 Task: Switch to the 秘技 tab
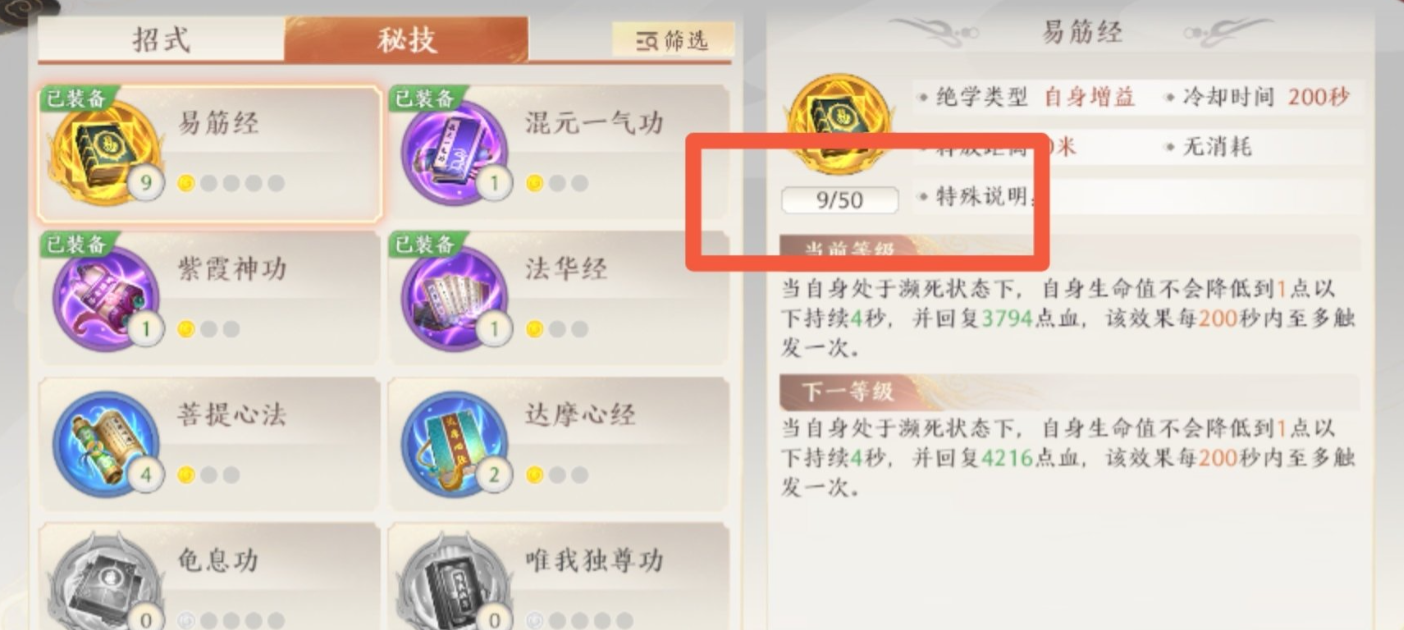[x=406, y=40]
